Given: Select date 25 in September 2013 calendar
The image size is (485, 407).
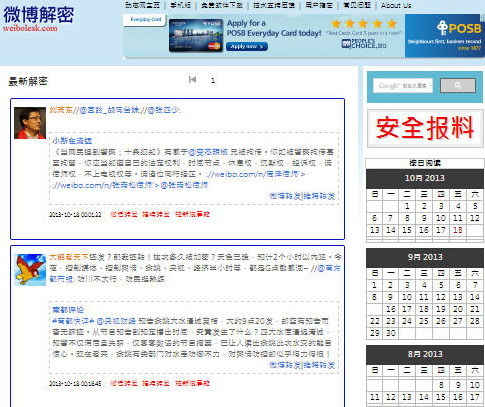Looking at the screenshot, I should coord(424,321).
